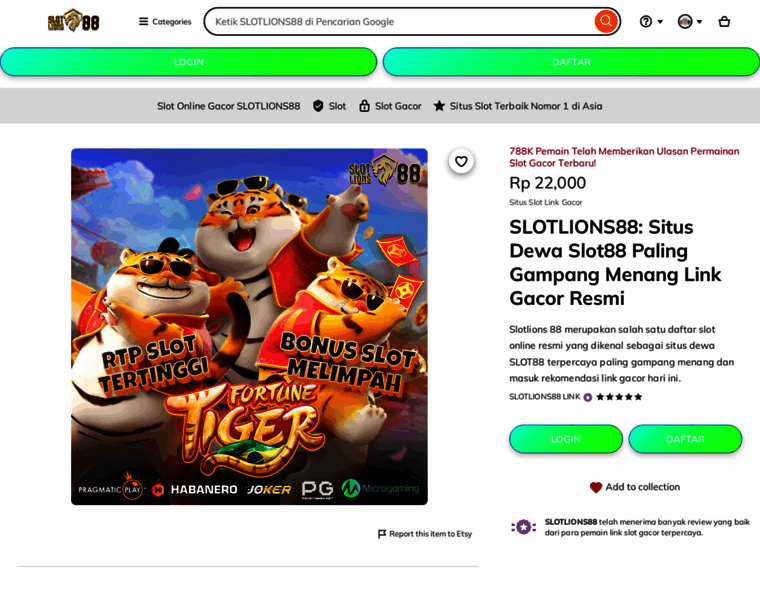
Task: Click the lock icon beside Slot Gacor
Action: [x=364, y=106]
